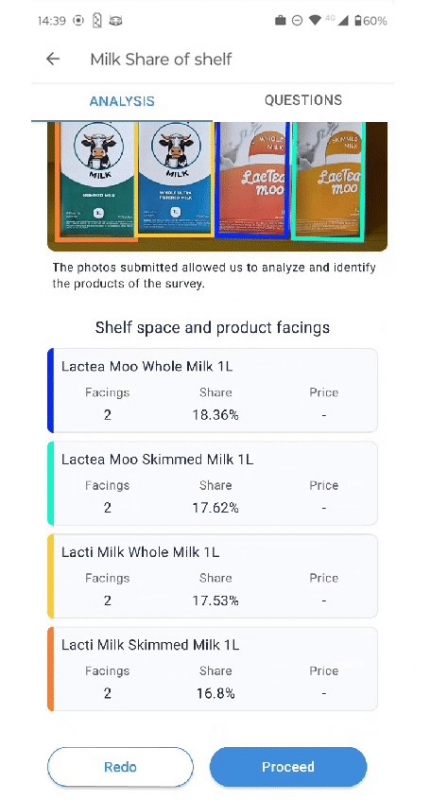Tap the back arrow icon
448x800 pixels.
[53, 59]
